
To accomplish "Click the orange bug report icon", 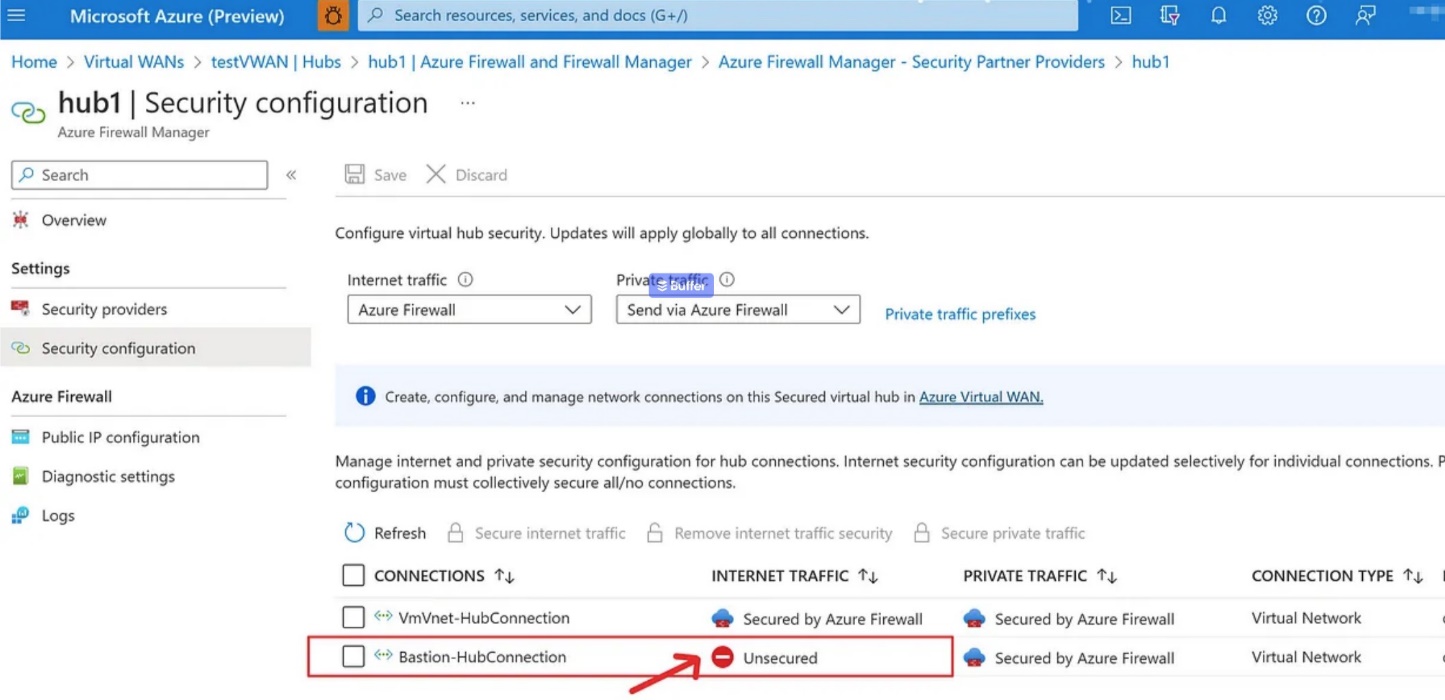I will tap(332, 16).
